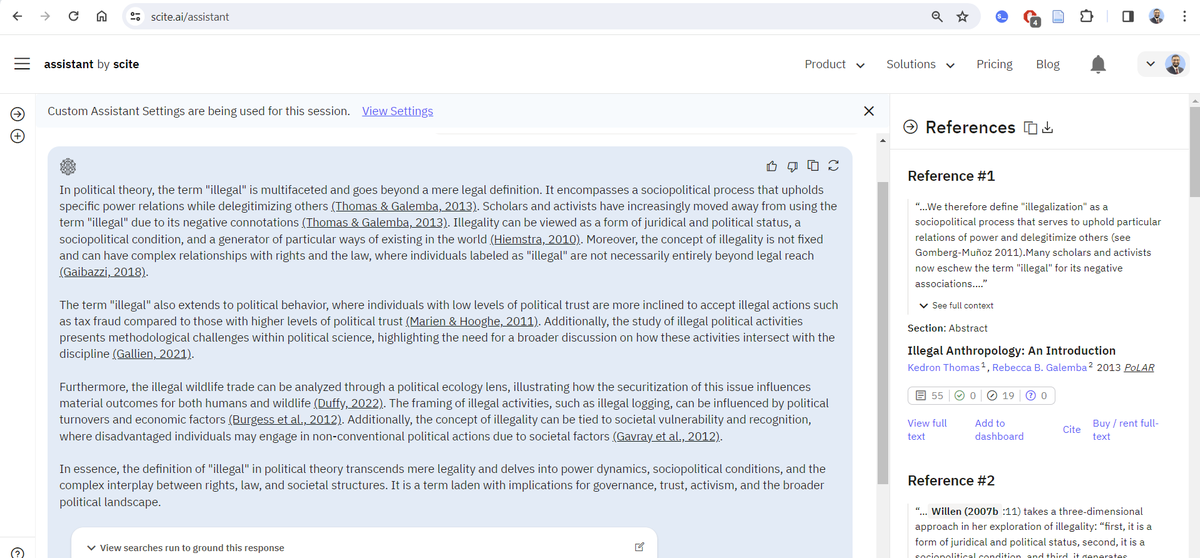This screenshot has height=558, width=1200.
Task: Expand See full context in Reference #1
Action: pyautogui.click(x=956, y=305)
